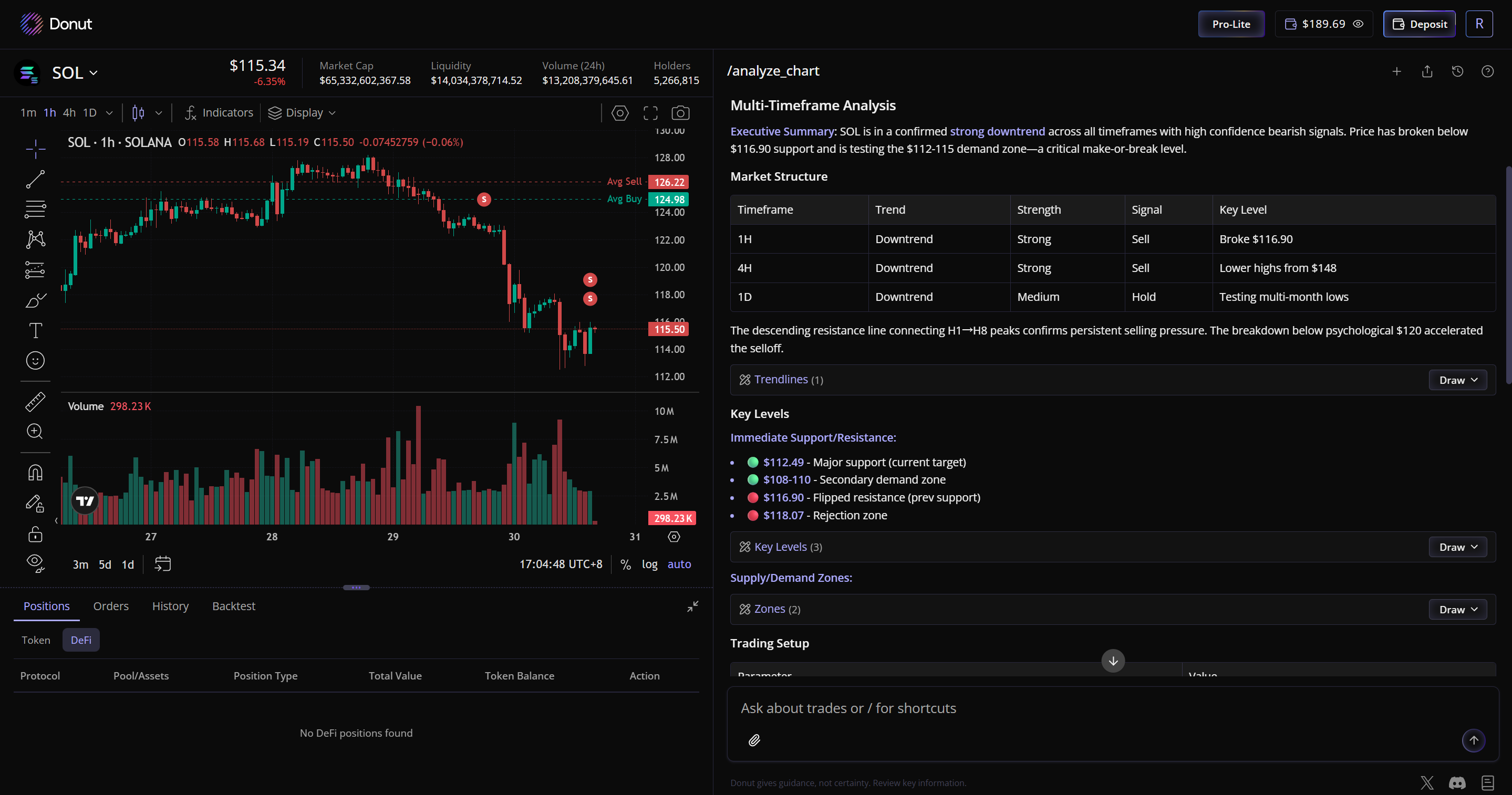The height and width of the screenshot is (795, 1512).
Task: Select the Token filter in Positions panel
Action: (36, 640)
